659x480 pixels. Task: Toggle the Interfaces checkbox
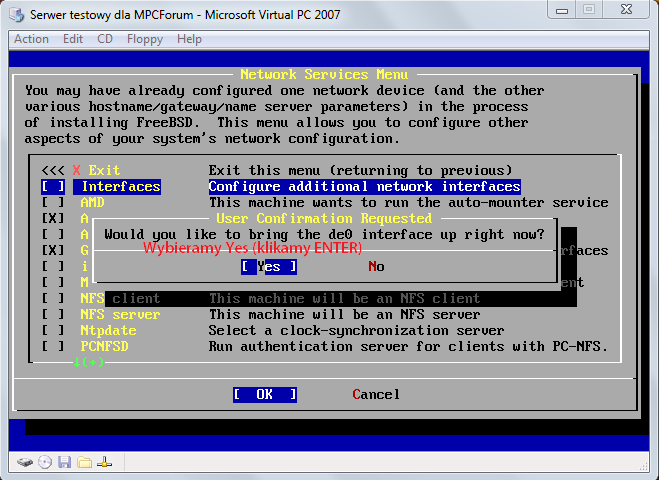tap(53, 186)
